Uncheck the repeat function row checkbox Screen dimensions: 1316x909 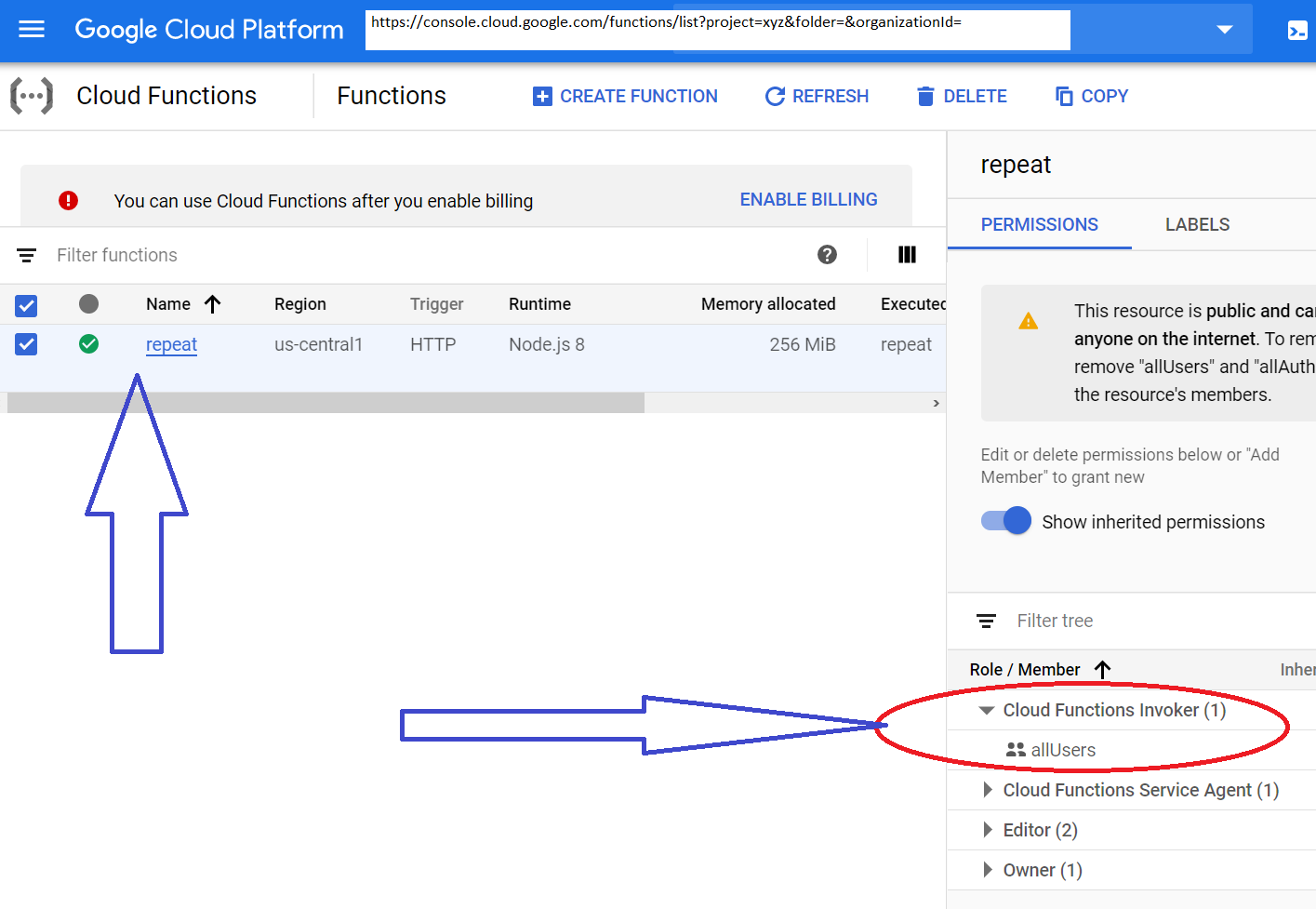[x=26, y=344]
